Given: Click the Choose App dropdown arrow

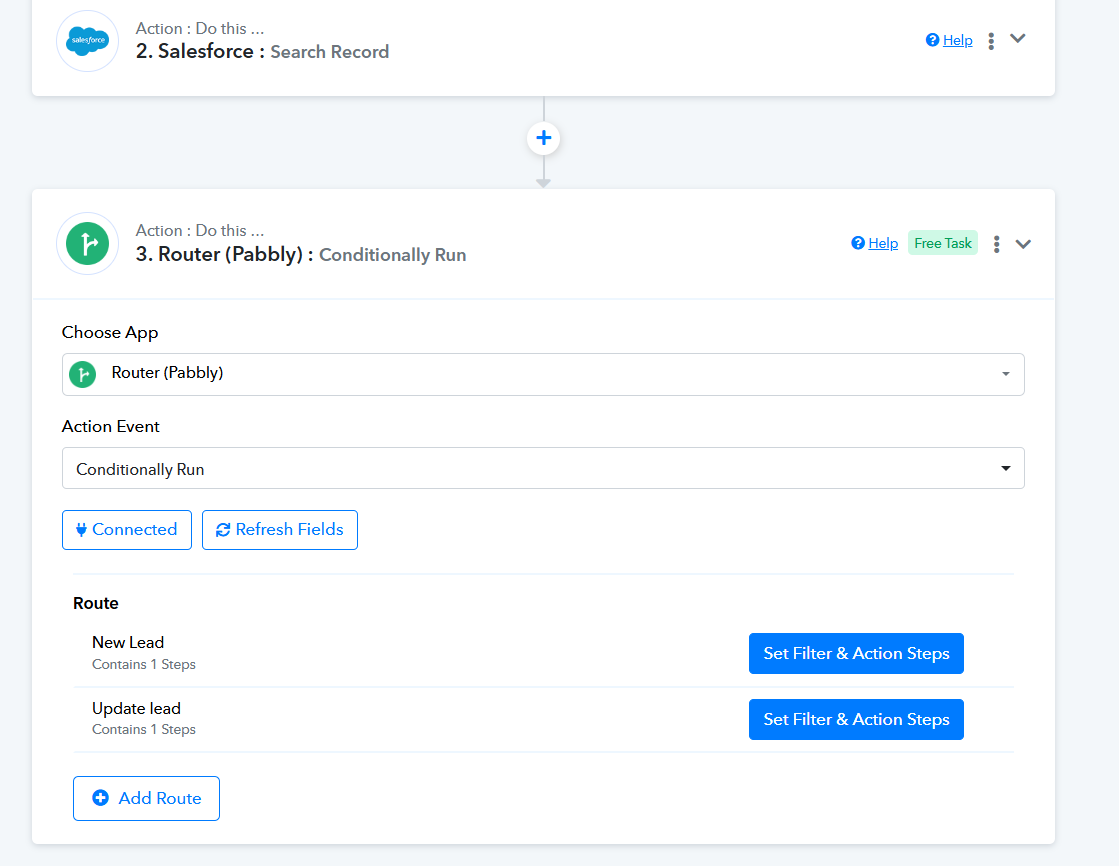Looking at the screenshot, I should point(1006,374).
